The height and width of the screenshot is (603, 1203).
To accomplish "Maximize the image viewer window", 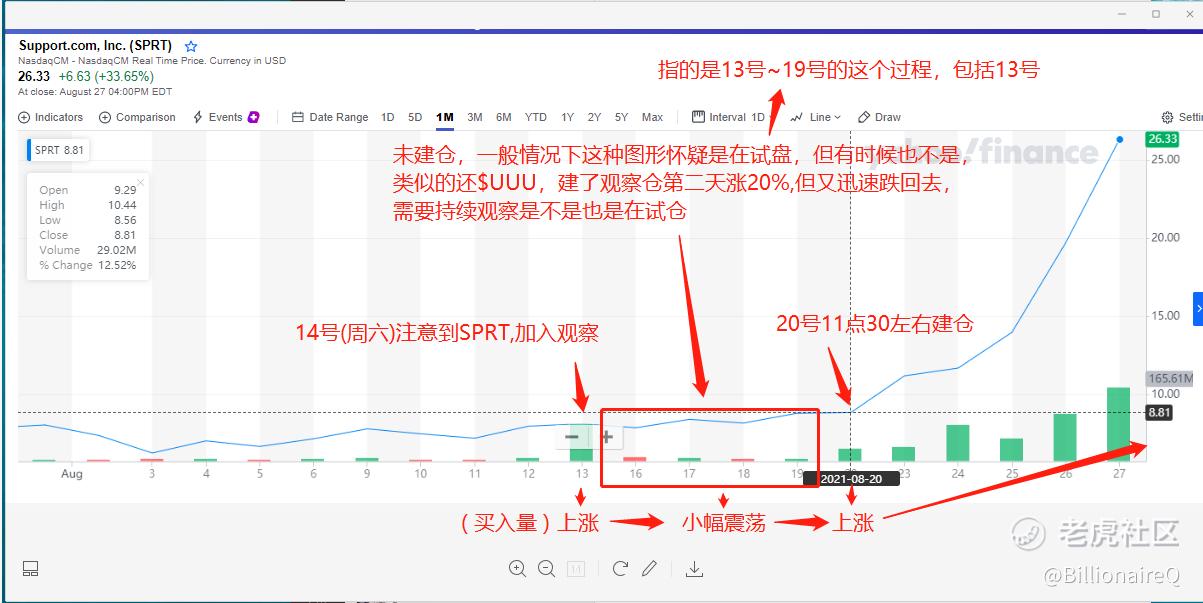I will pyautogui.click(x=1156, y=14).
